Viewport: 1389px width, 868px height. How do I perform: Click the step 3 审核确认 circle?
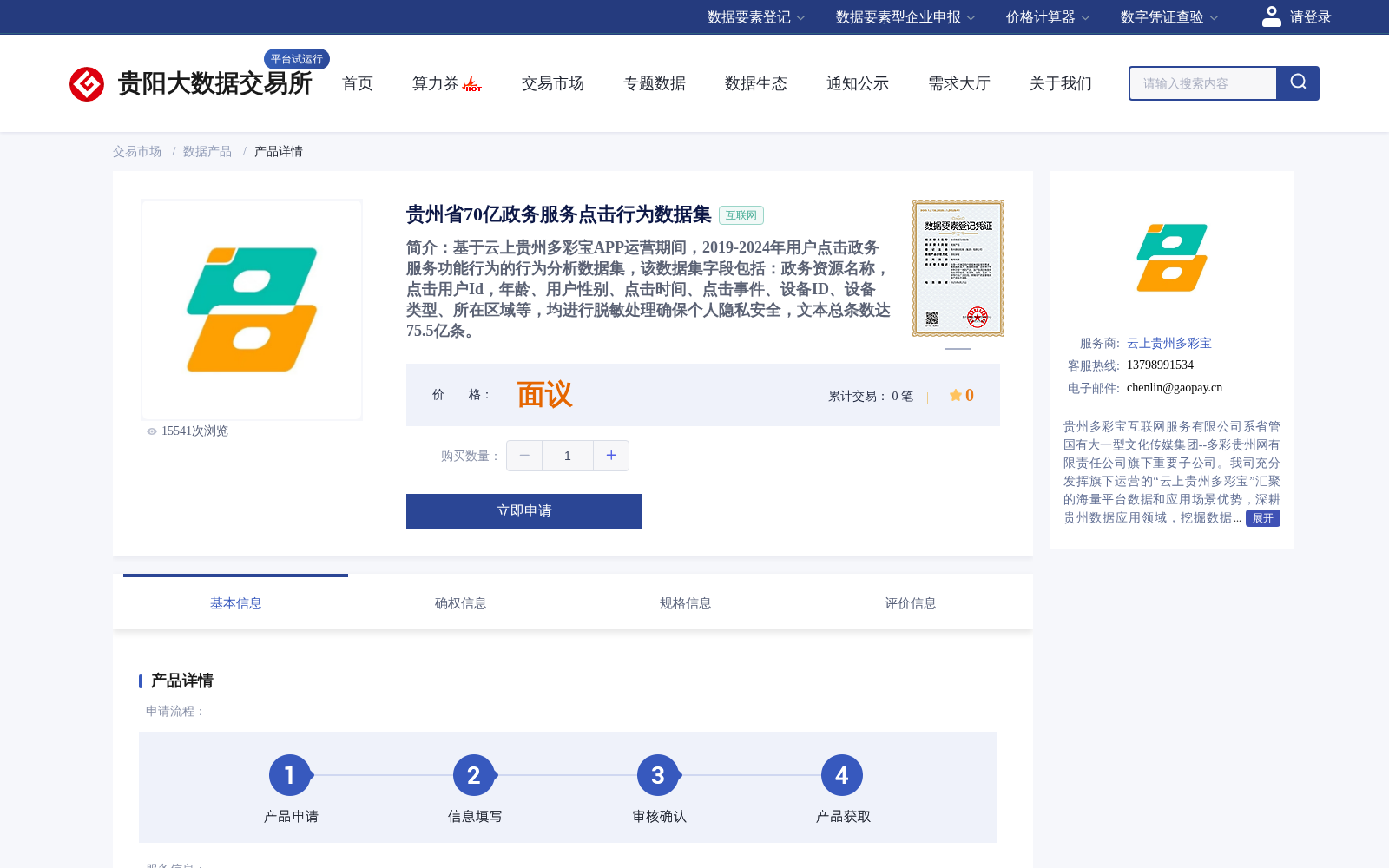[x=658, y=775]
